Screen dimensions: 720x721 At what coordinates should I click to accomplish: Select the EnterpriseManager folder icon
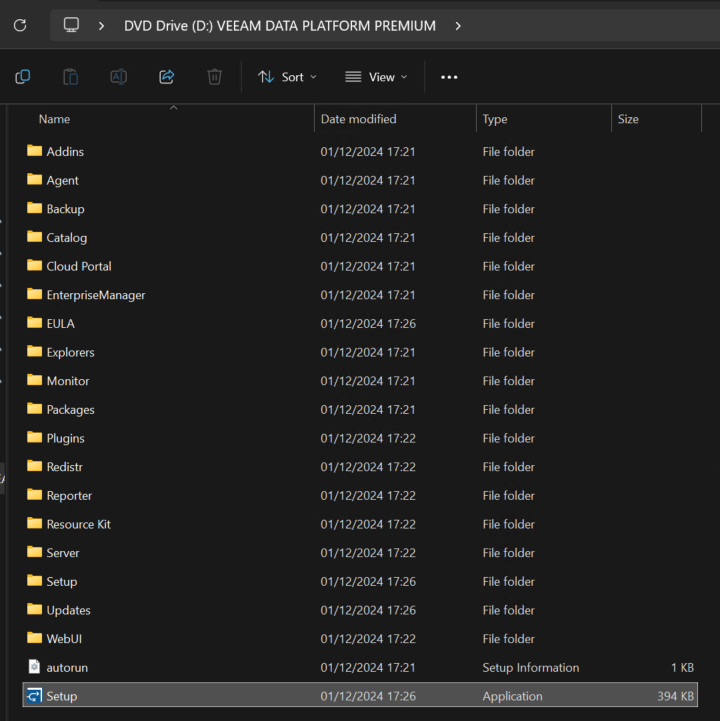coord(34,294)
